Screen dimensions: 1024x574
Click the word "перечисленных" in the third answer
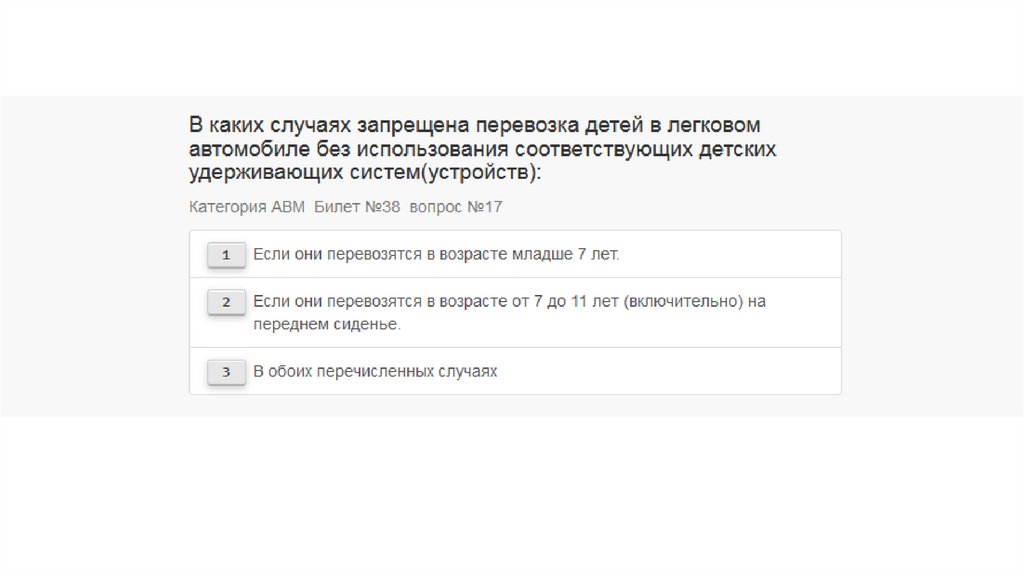[x=375, y=371]
